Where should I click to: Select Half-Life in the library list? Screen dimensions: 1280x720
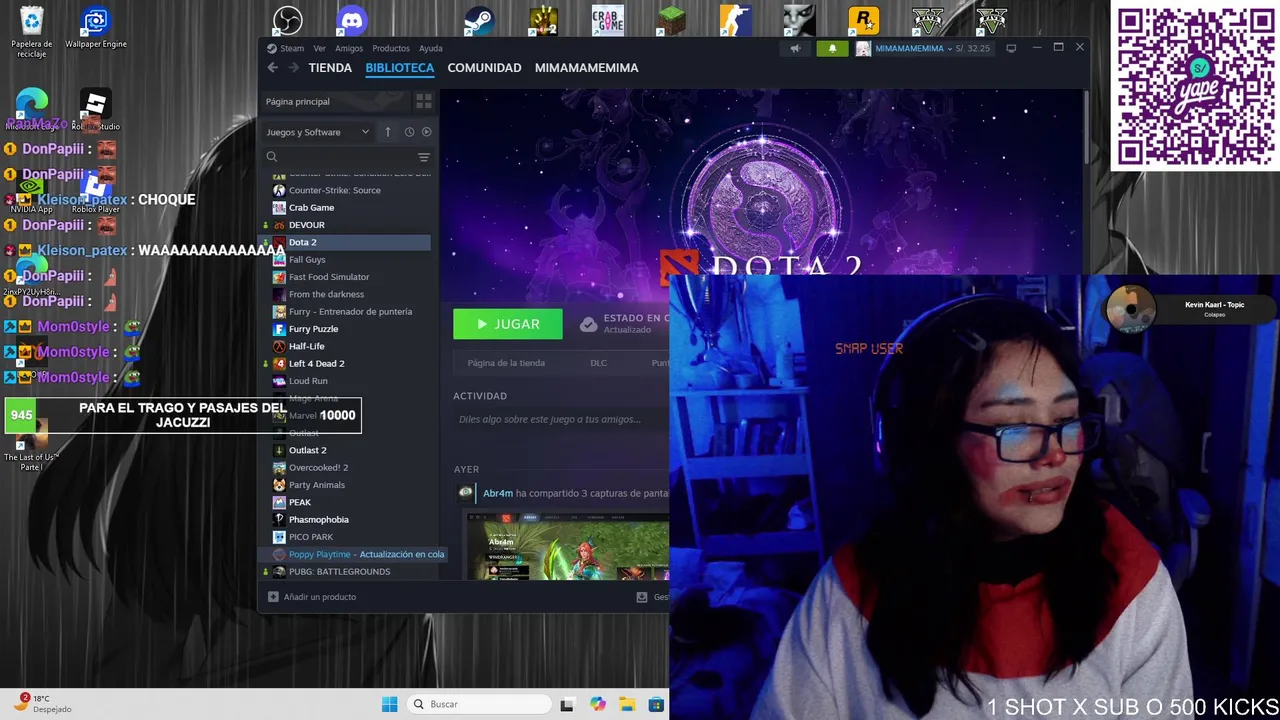pos(306,346)
